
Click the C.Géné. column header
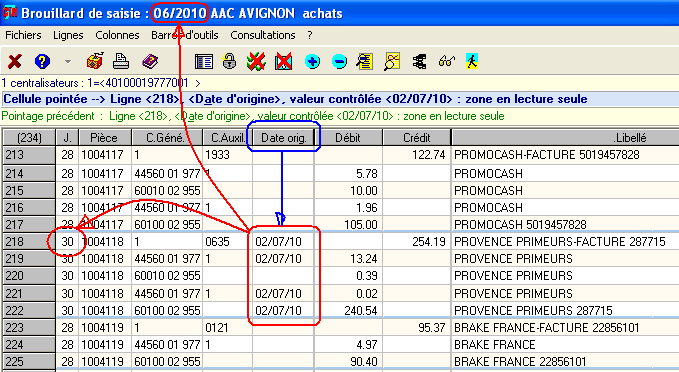166,138
